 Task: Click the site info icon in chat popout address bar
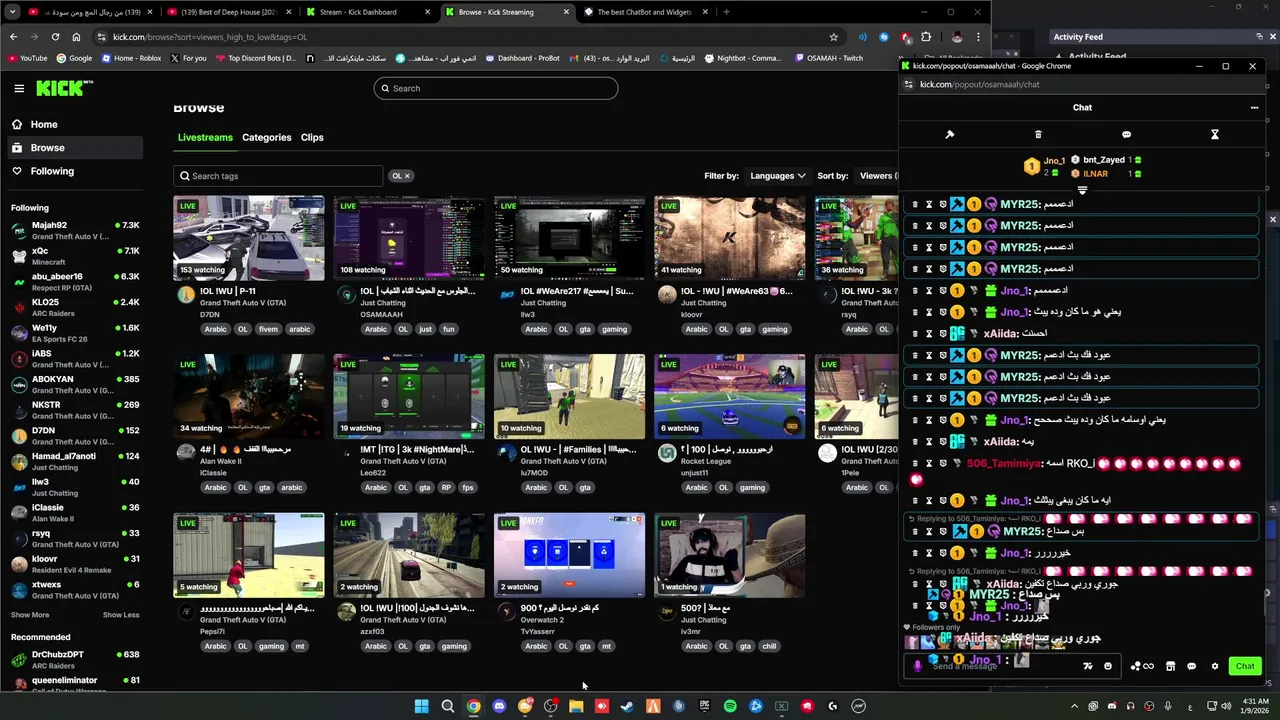point(909,84)
